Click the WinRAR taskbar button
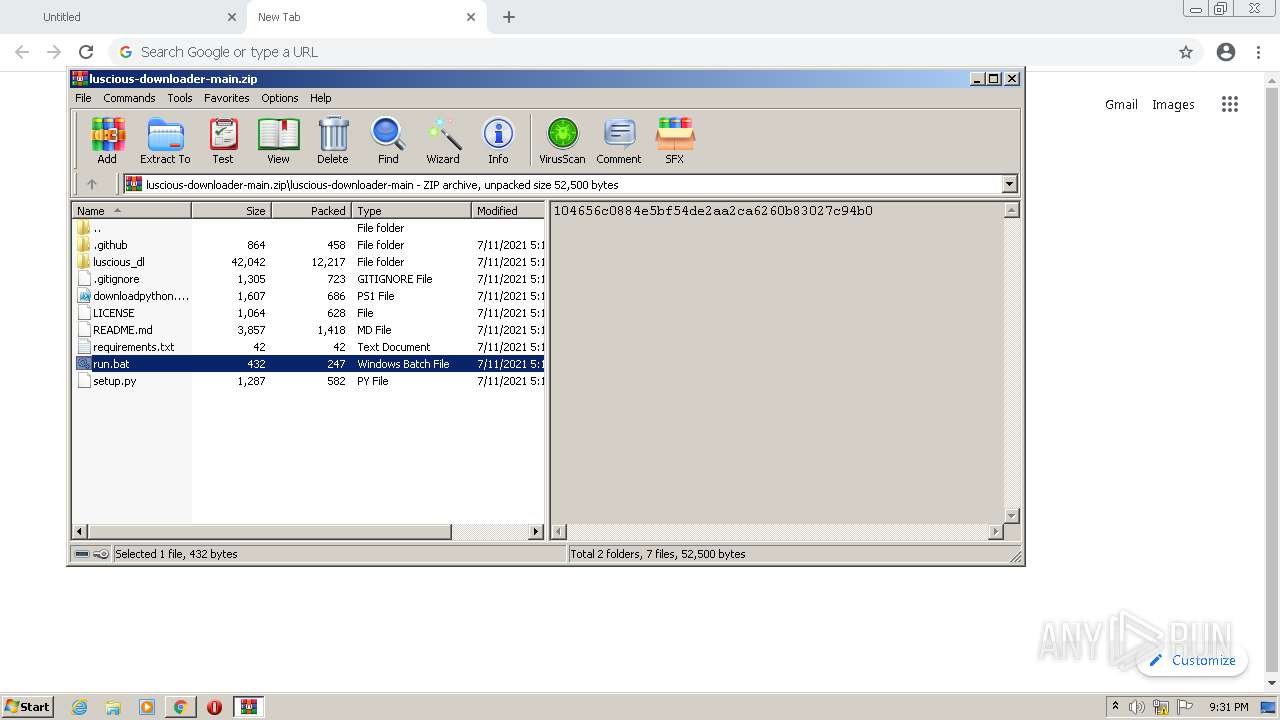Screen dimensions: 1280x720 click(x=248, y=707)
